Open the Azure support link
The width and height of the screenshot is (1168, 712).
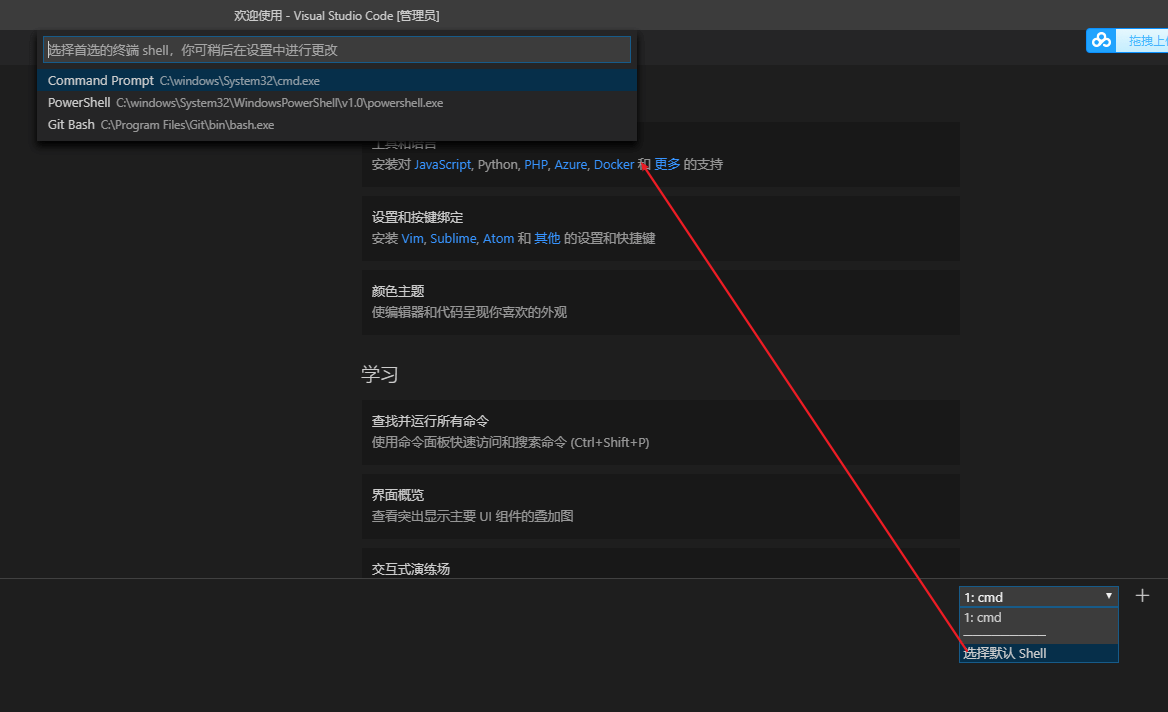tap(571, 165)
